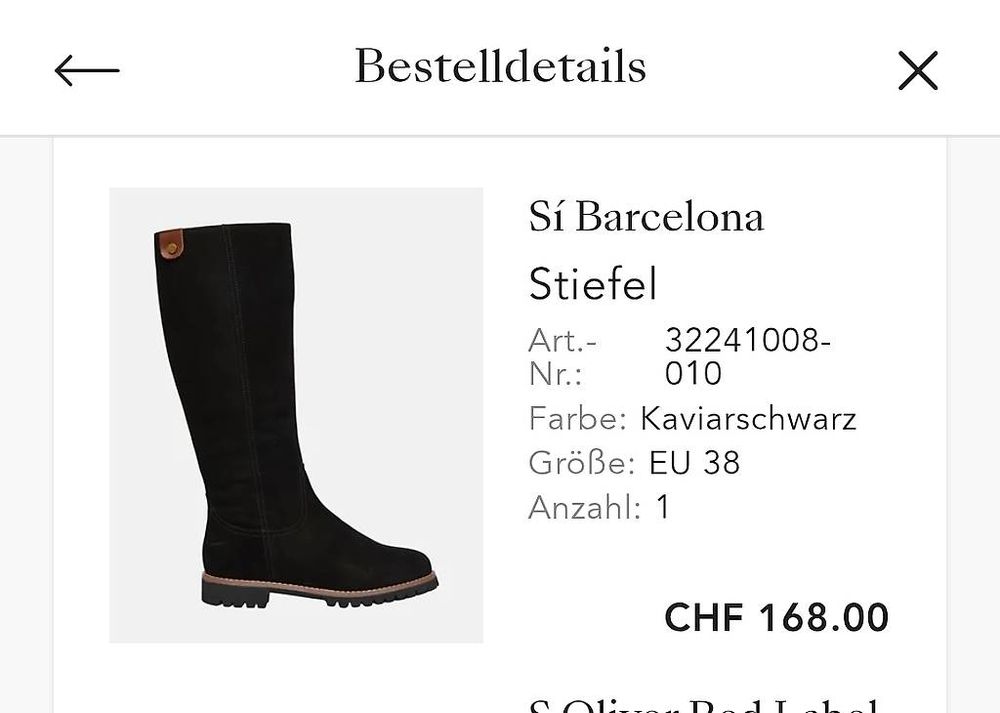
Task: Open the partially visible S.Oliver Red Label item
Action: click(705, 704)
